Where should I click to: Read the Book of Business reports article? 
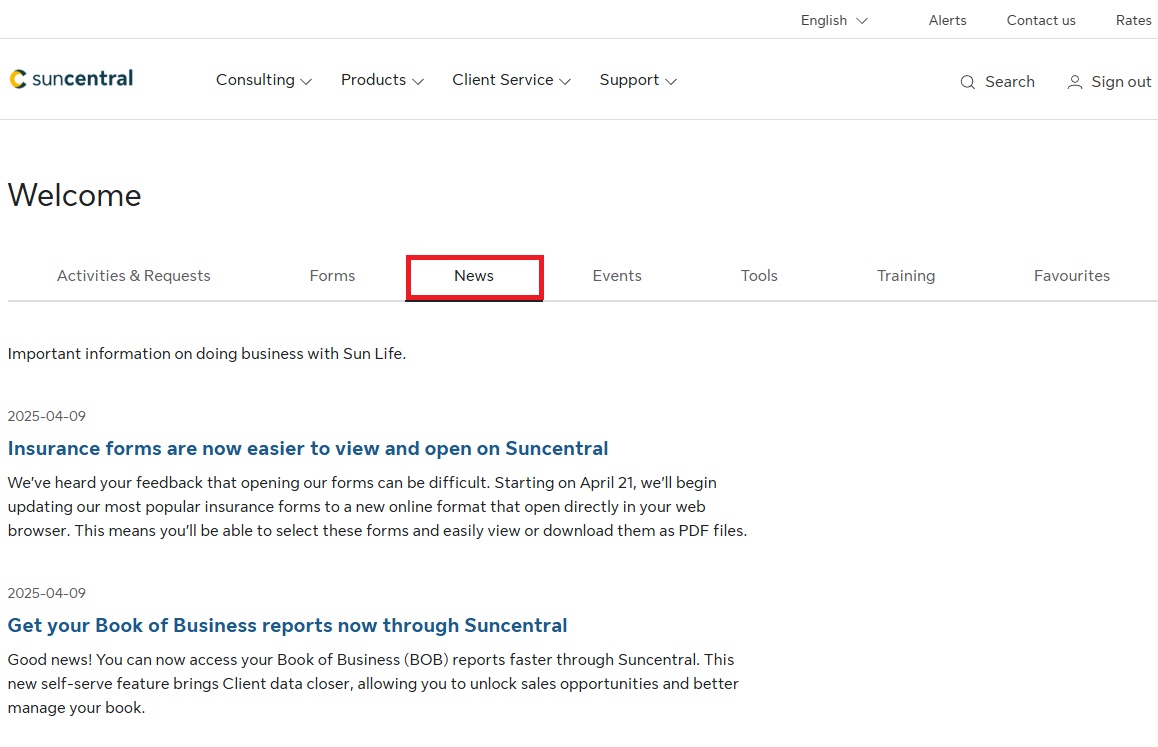(287, 625)
